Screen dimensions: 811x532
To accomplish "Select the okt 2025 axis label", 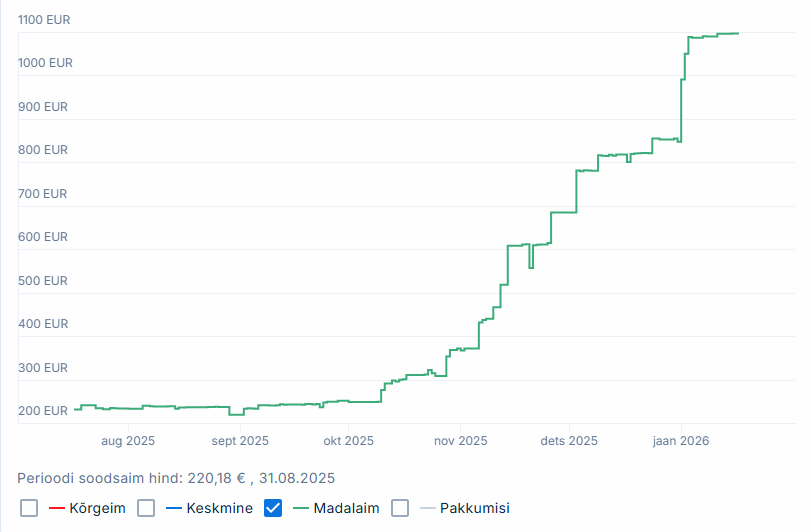I will 347,440.
